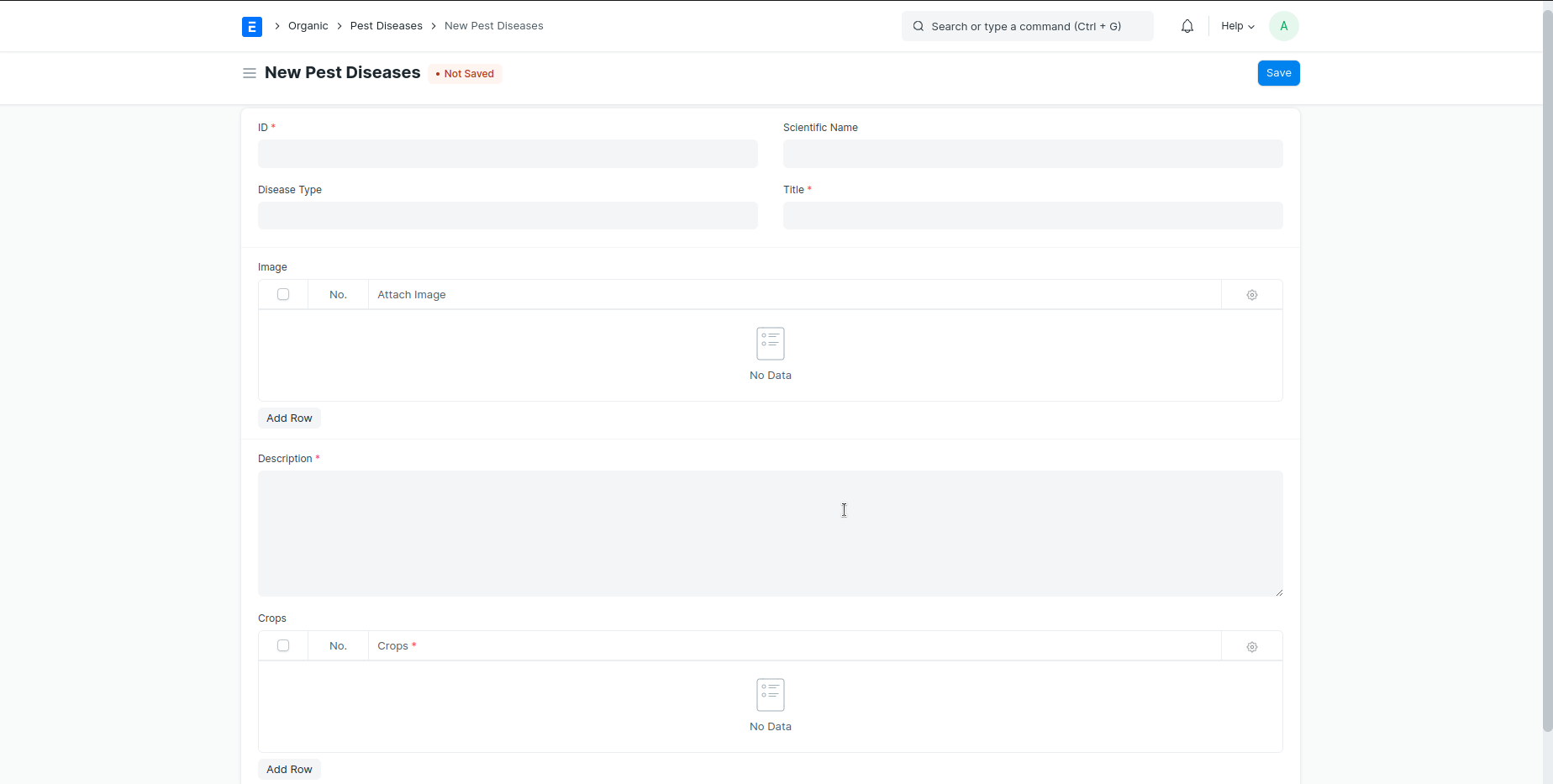Screen dimensions: 1553x784
Task: Click the Description textarea resize handle
Action: click(1278, 592)
